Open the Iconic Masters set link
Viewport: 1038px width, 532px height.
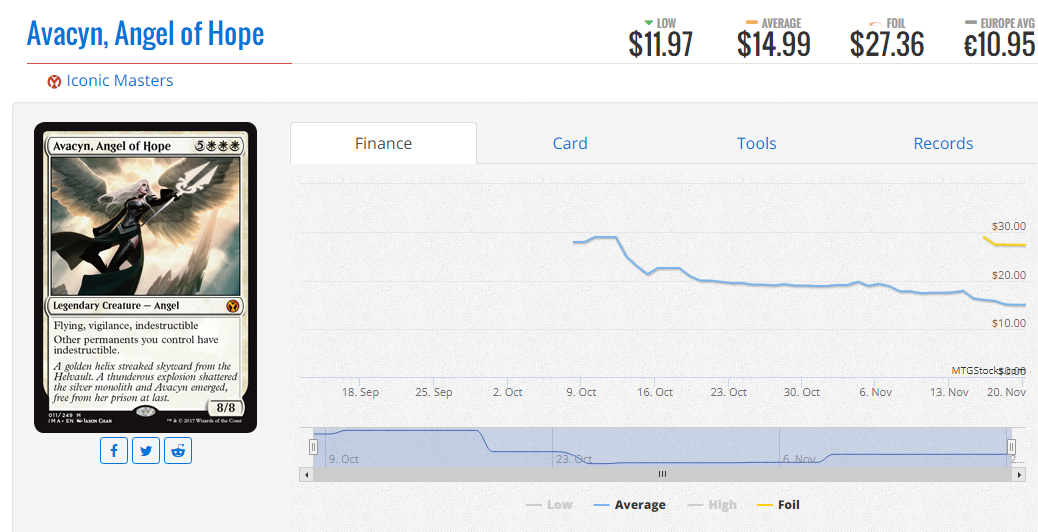[x=120, y=81]
